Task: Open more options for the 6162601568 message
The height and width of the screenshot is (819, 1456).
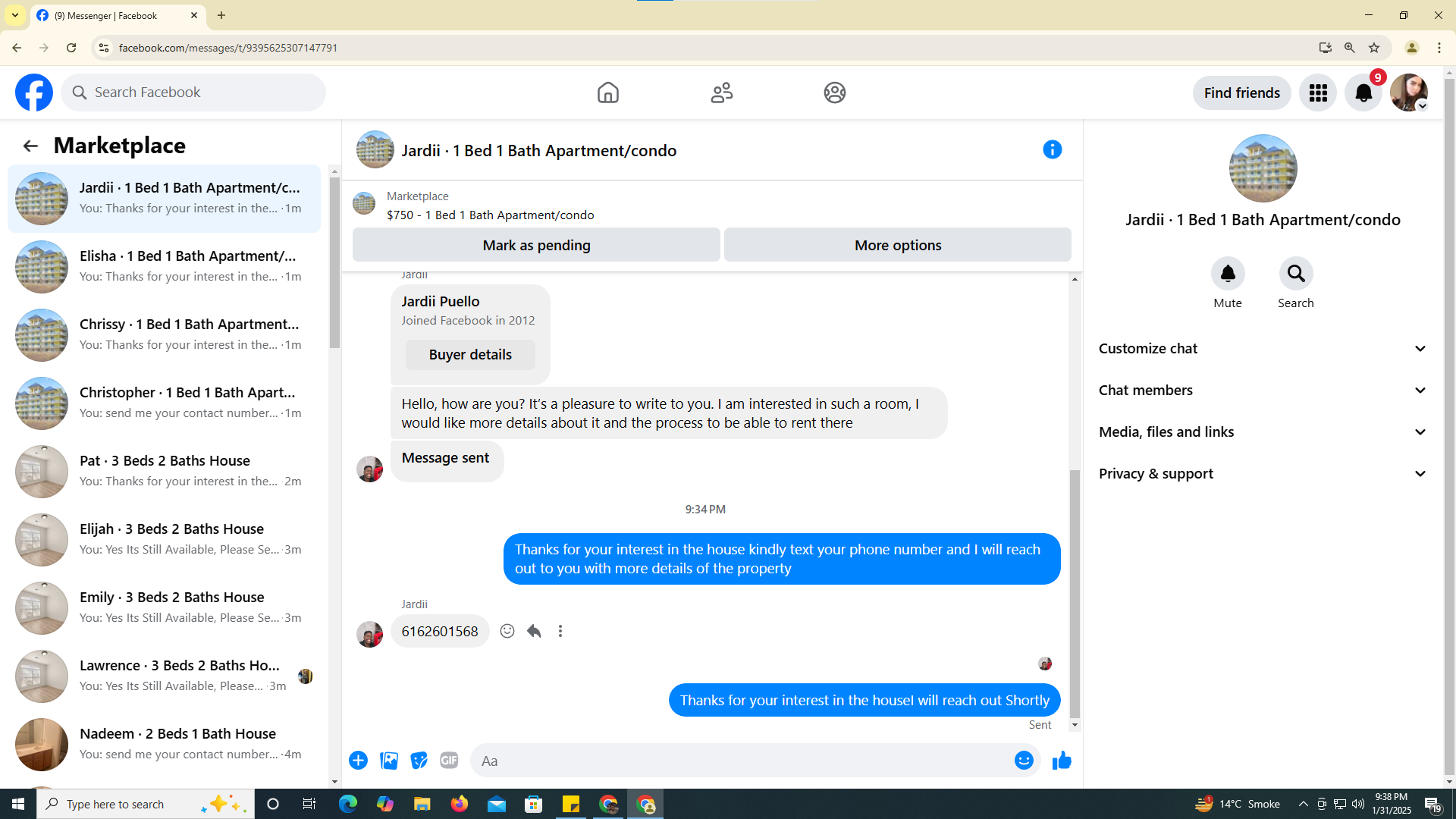Action: point(560,631)
